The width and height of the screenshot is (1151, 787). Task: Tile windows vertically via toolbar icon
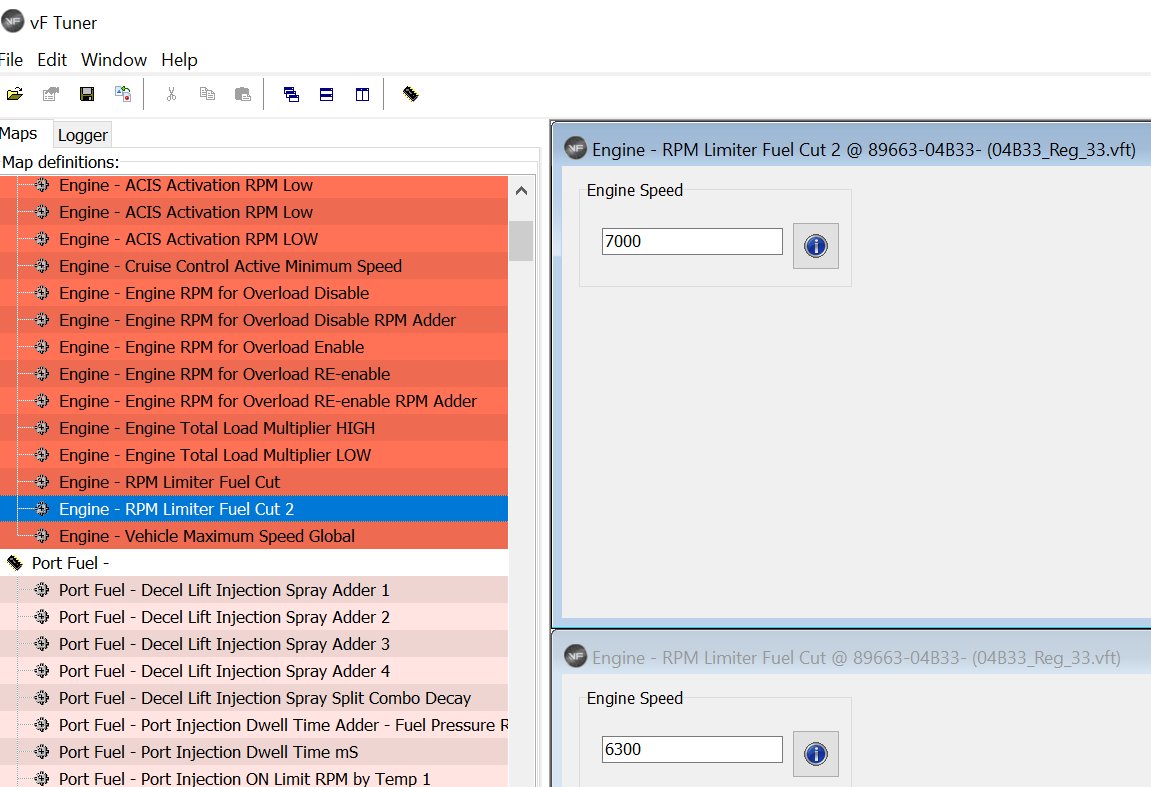click(363, 94)
